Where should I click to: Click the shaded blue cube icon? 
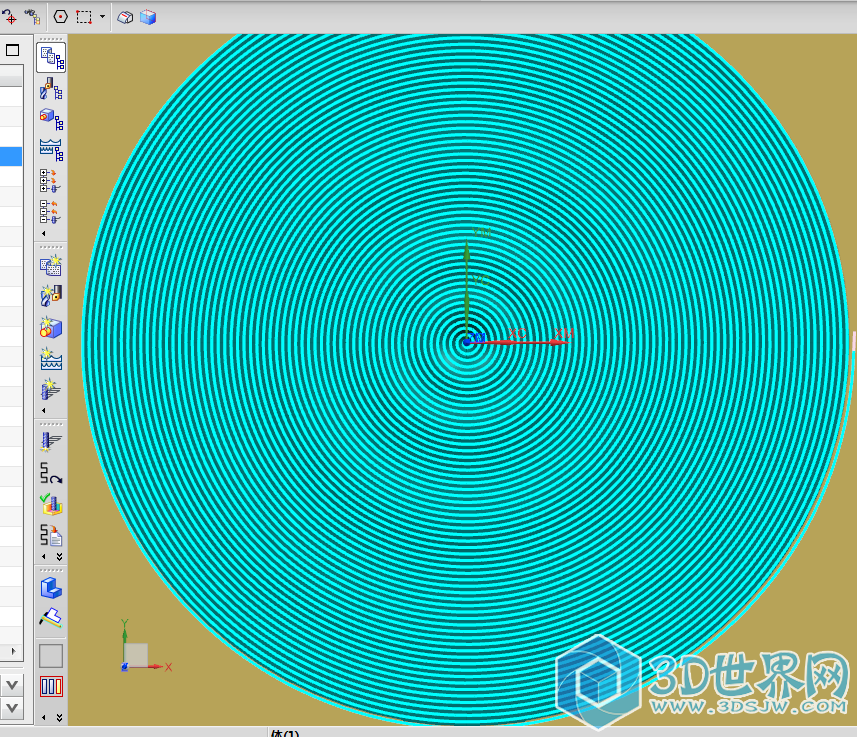tap(148, 17)
